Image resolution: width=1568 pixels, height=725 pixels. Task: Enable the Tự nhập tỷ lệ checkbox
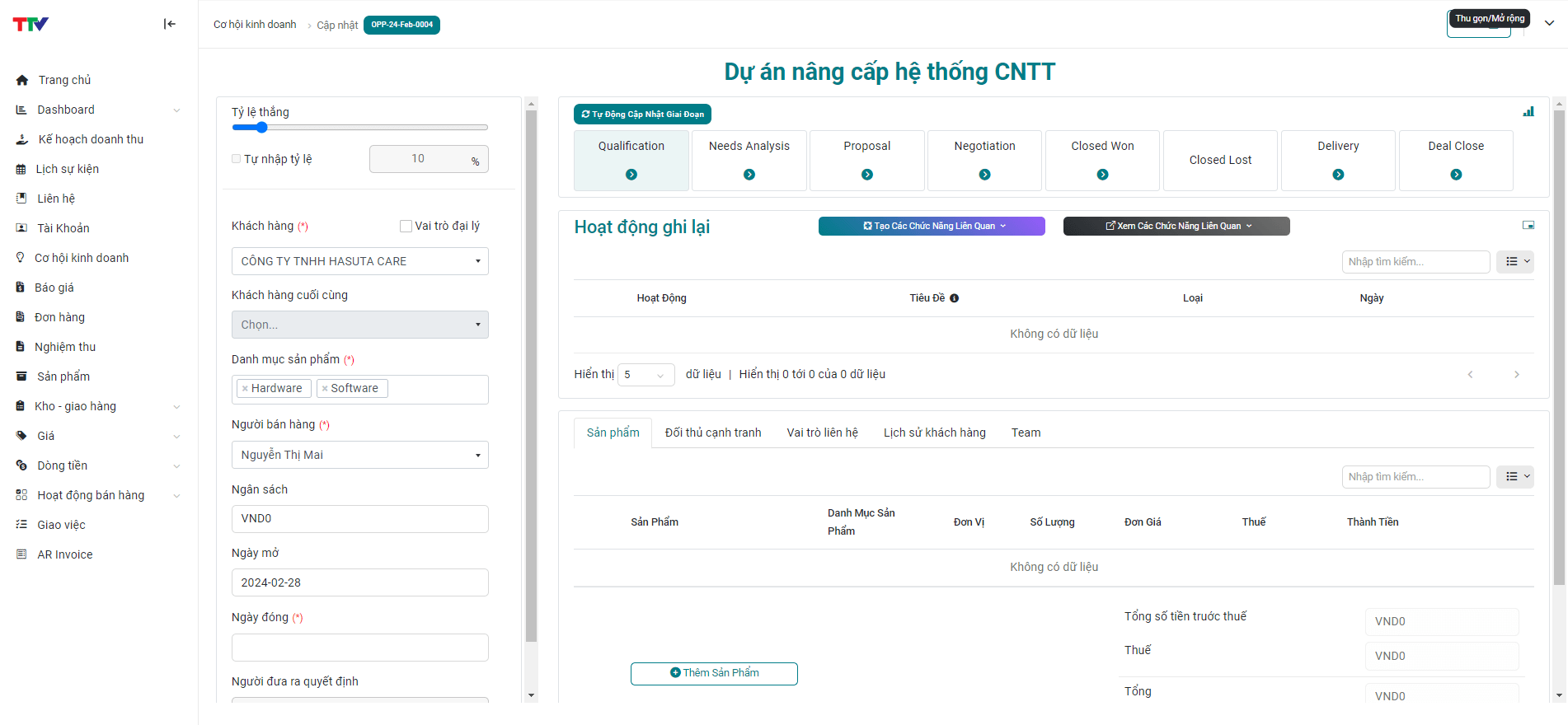click(x=237, y=159)
